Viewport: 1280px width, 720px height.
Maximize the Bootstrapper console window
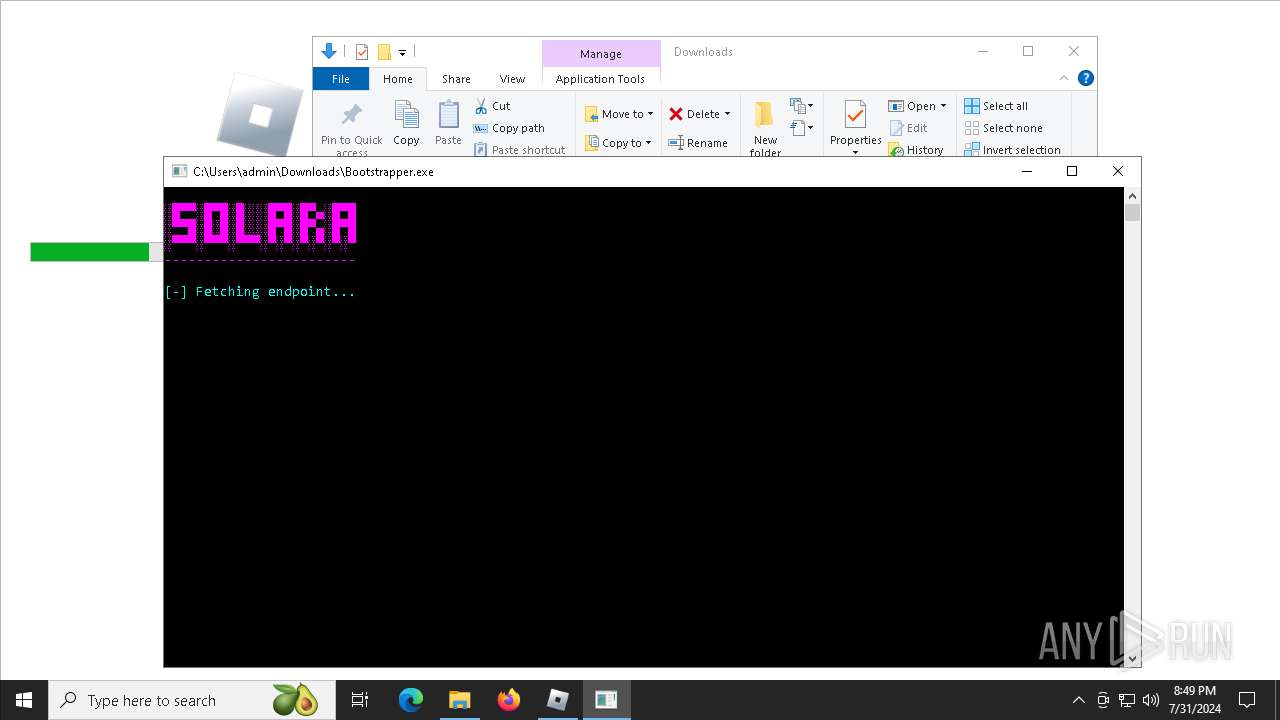point(1072,171)
